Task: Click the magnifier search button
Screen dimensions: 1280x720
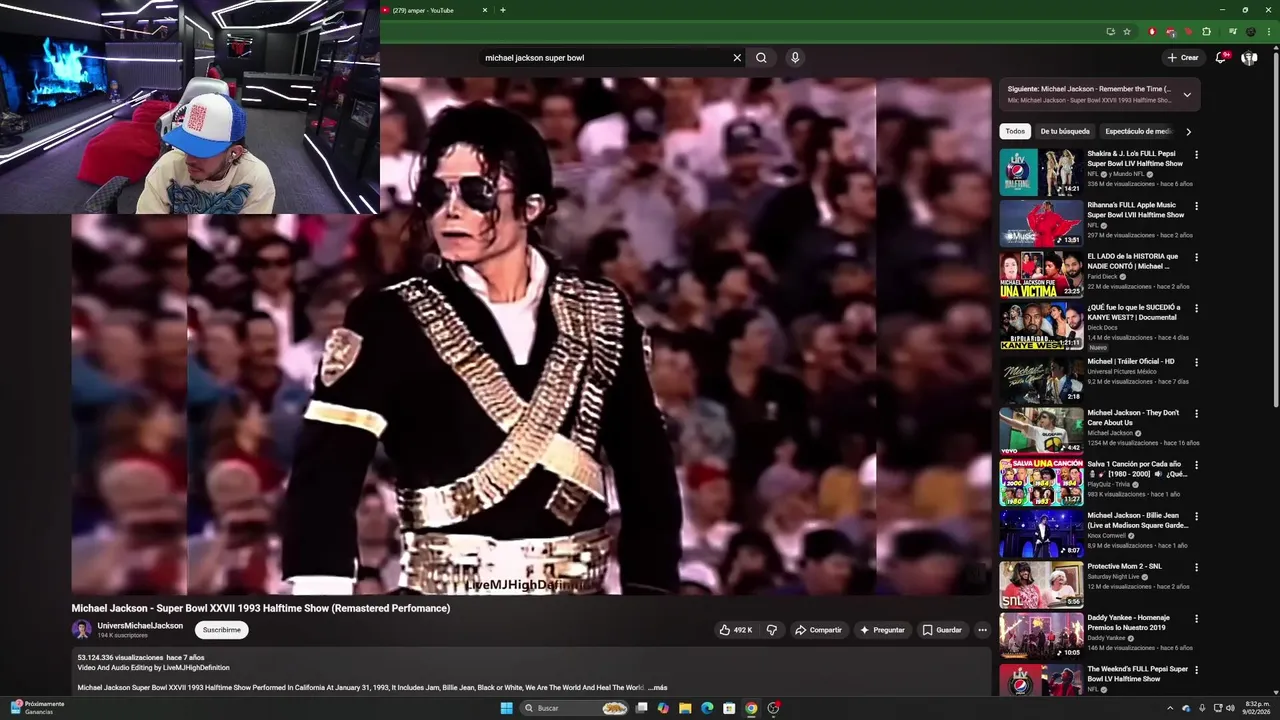Action: 761,58
